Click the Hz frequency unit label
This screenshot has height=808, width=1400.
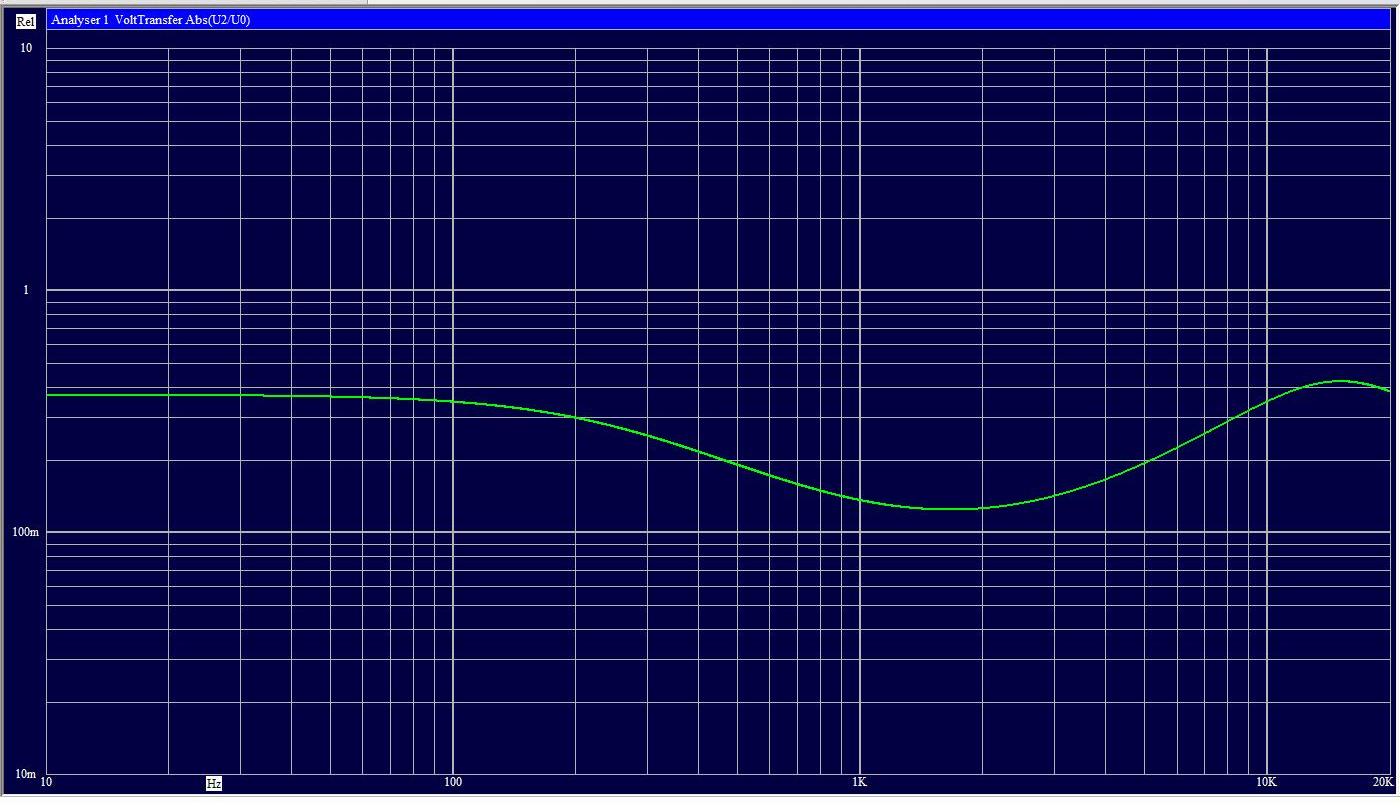point(214,783)
